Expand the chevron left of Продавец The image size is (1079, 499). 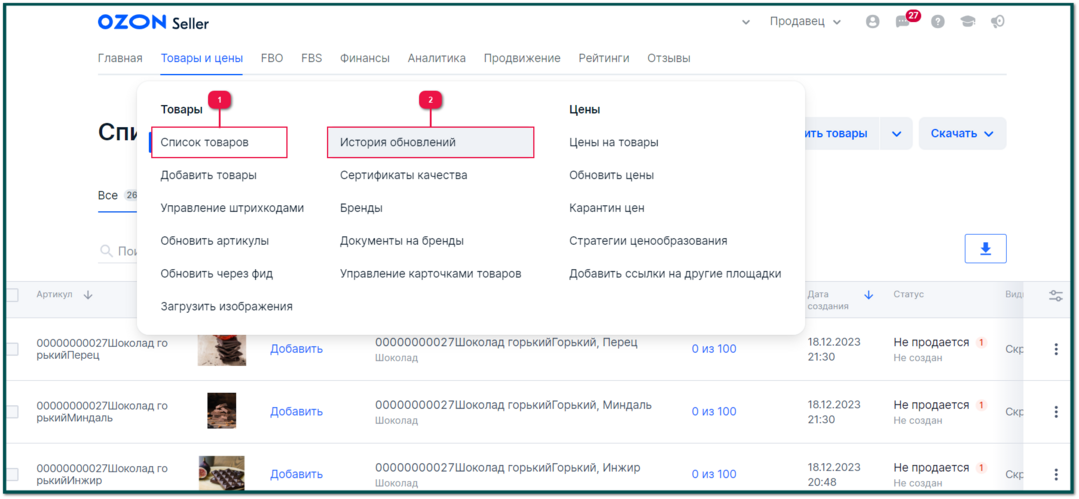tap(745, 23)
